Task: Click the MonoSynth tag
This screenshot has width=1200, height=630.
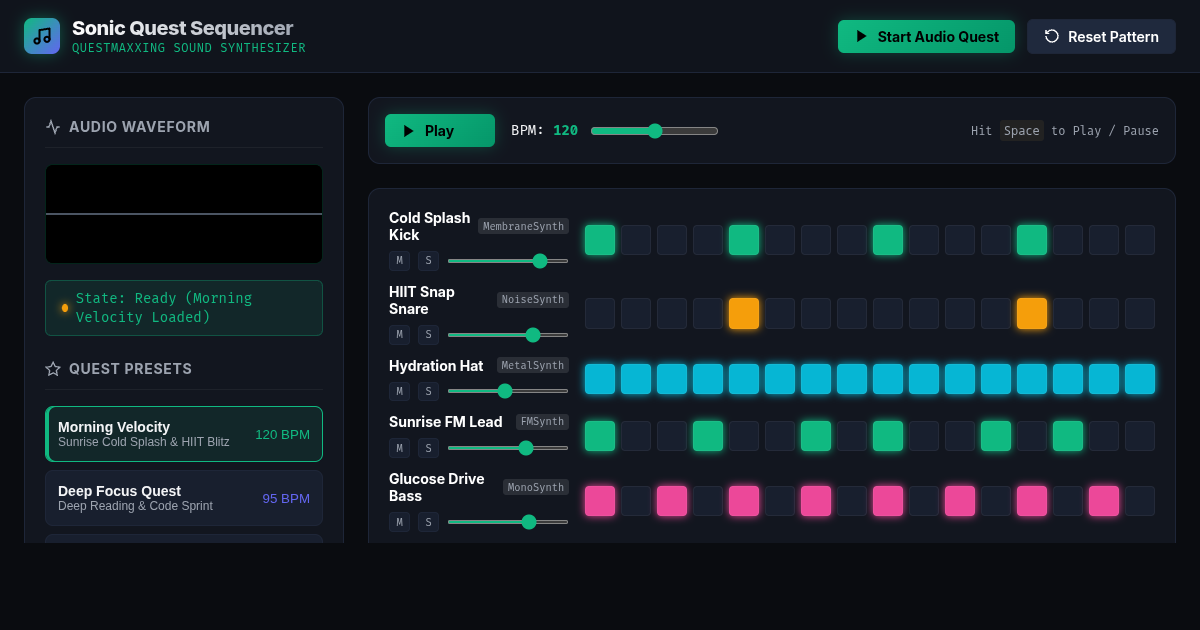Action: tap(536, 487)
